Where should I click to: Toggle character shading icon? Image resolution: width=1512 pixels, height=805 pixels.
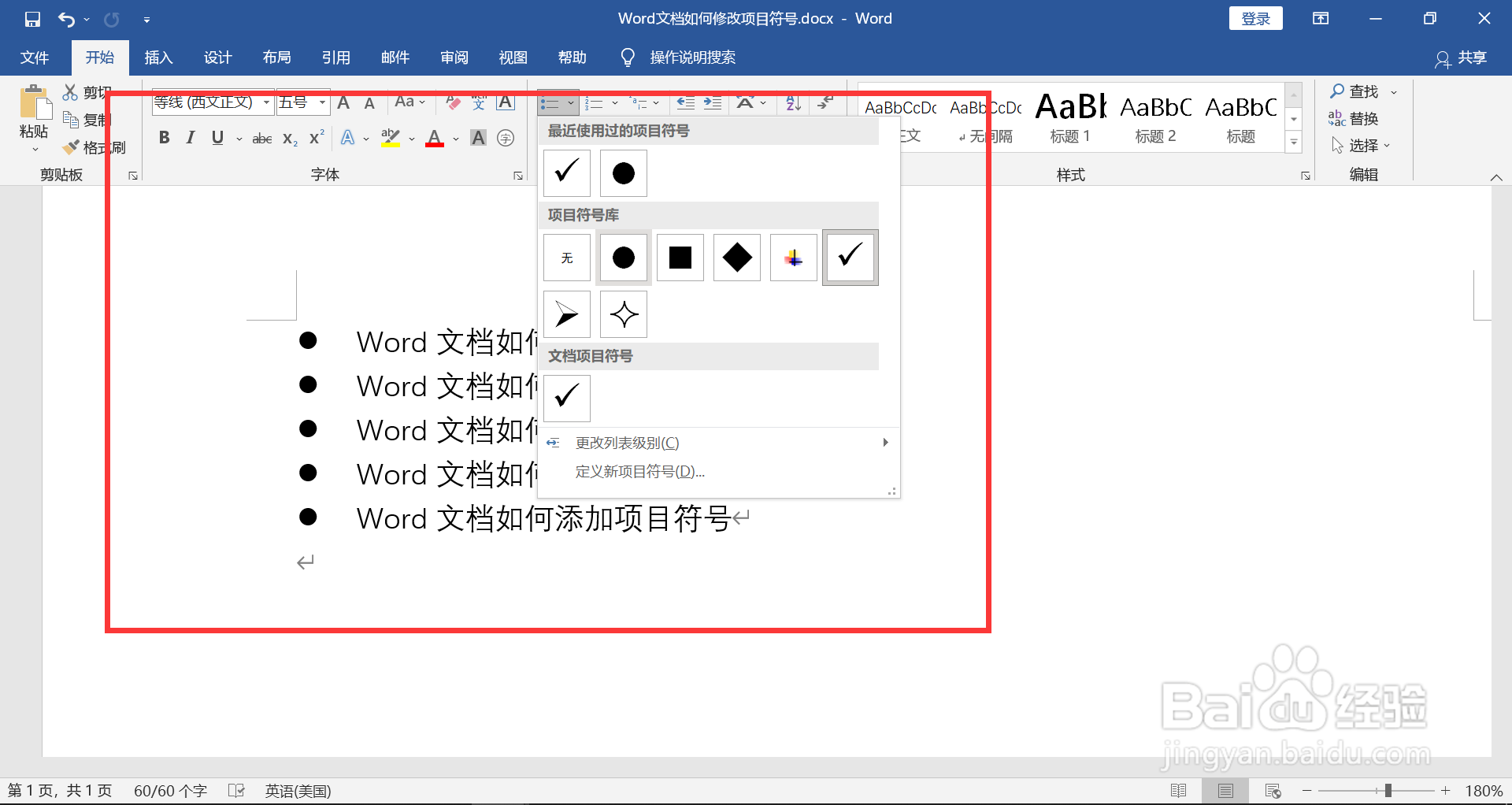(478, 138)
